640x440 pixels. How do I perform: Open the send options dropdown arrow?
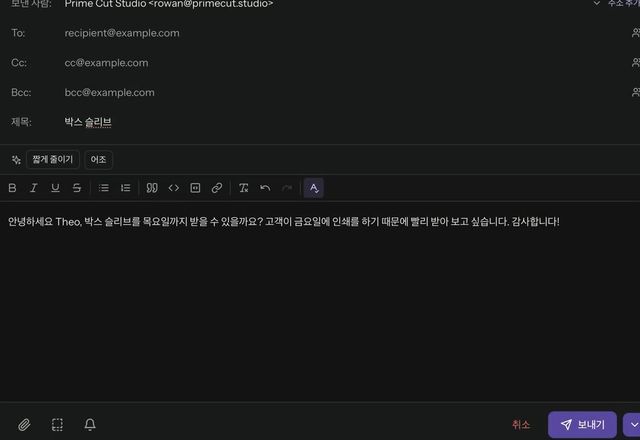point(632,424)
